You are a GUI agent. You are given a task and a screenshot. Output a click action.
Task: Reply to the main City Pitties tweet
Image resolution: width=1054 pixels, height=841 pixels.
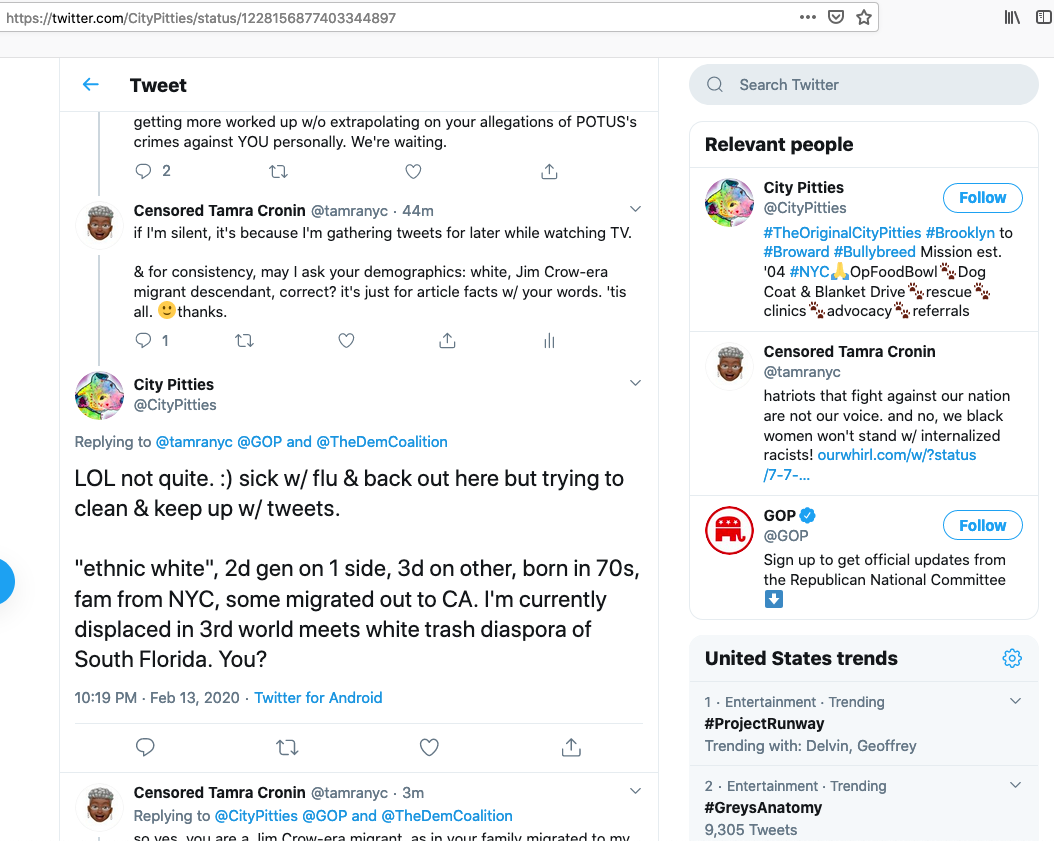(x=145, y=747)
